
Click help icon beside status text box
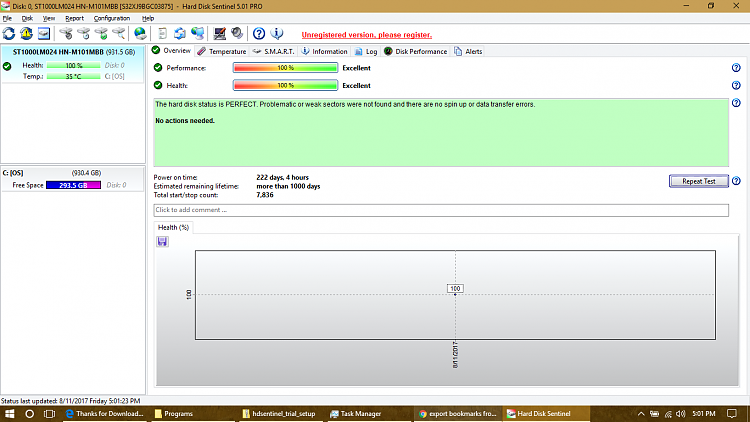coord(736,103)
